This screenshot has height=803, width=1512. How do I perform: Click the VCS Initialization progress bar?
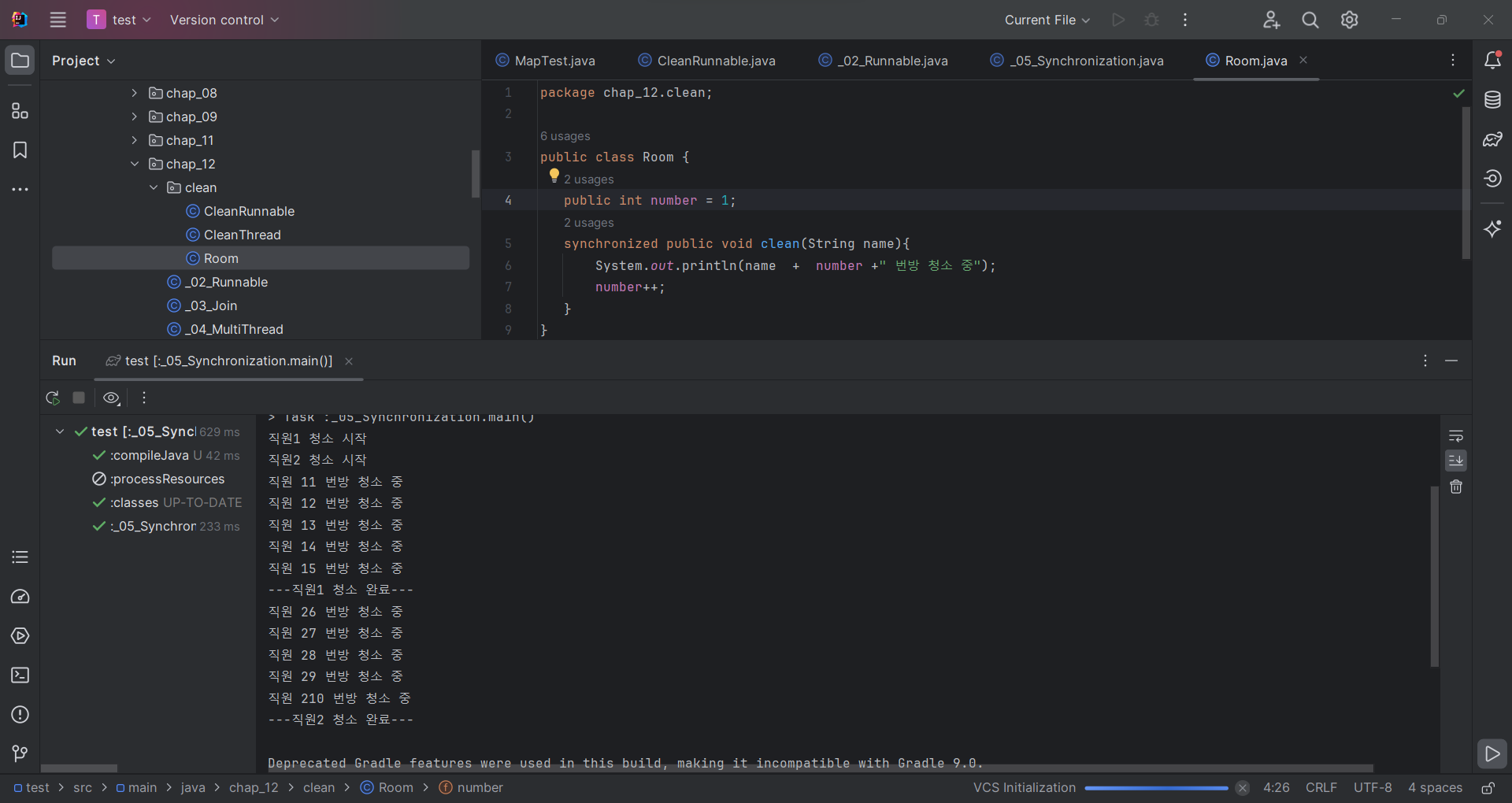[1156, 788]
